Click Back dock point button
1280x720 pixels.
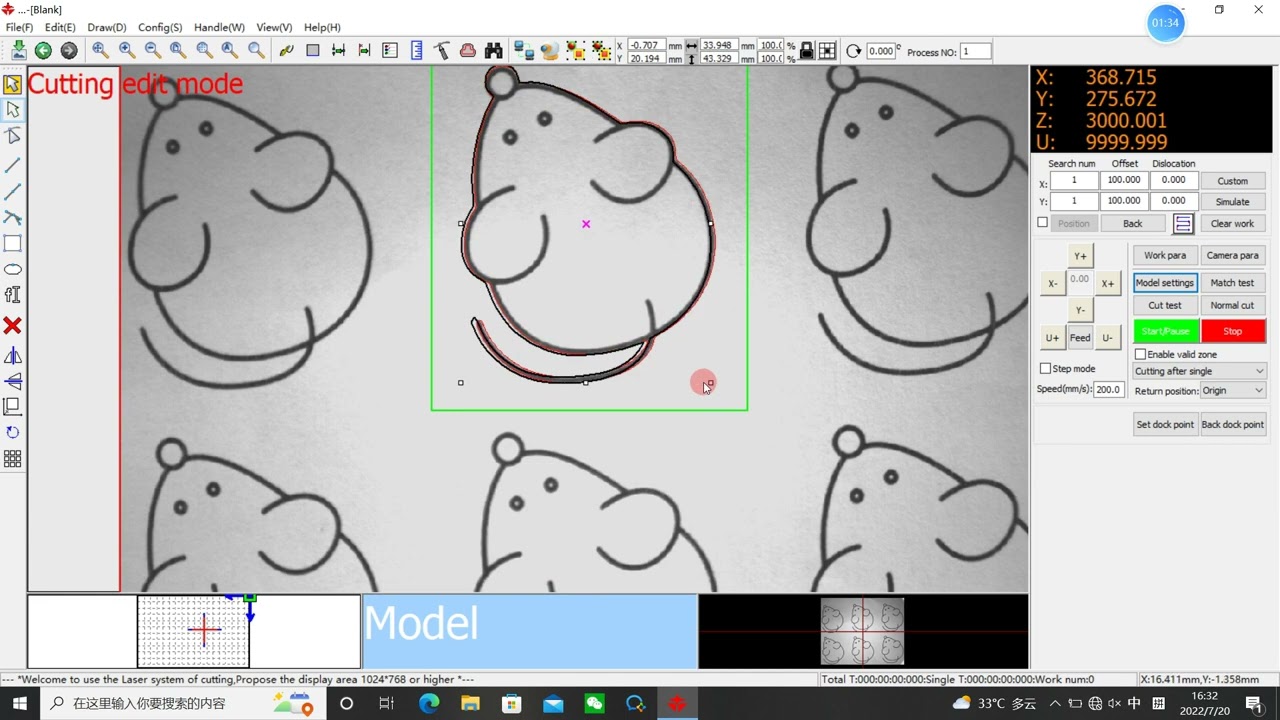point(1232,425)
